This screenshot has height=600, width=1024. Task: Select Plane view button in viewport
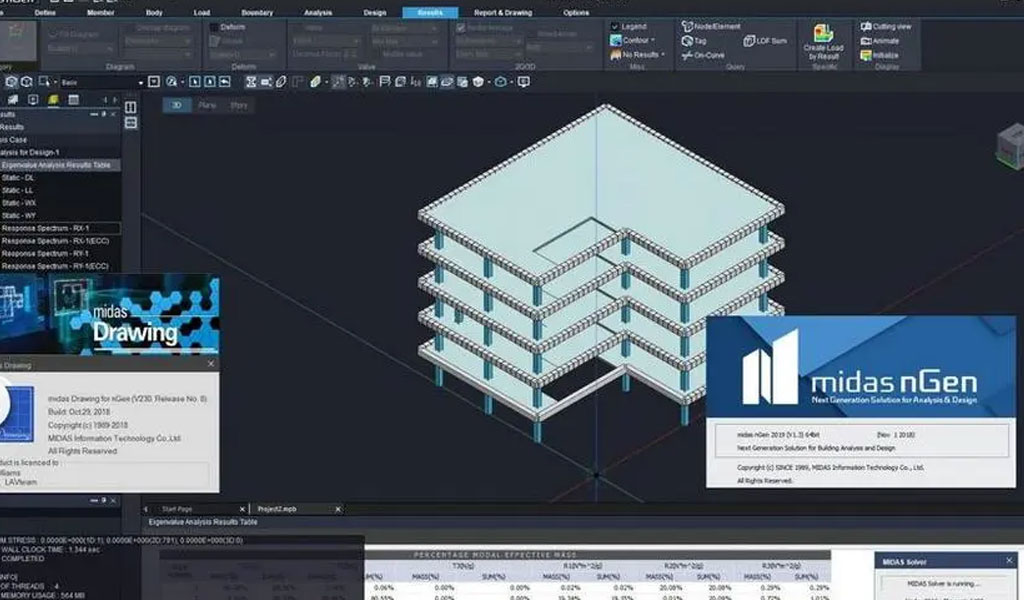coord(207,104)
